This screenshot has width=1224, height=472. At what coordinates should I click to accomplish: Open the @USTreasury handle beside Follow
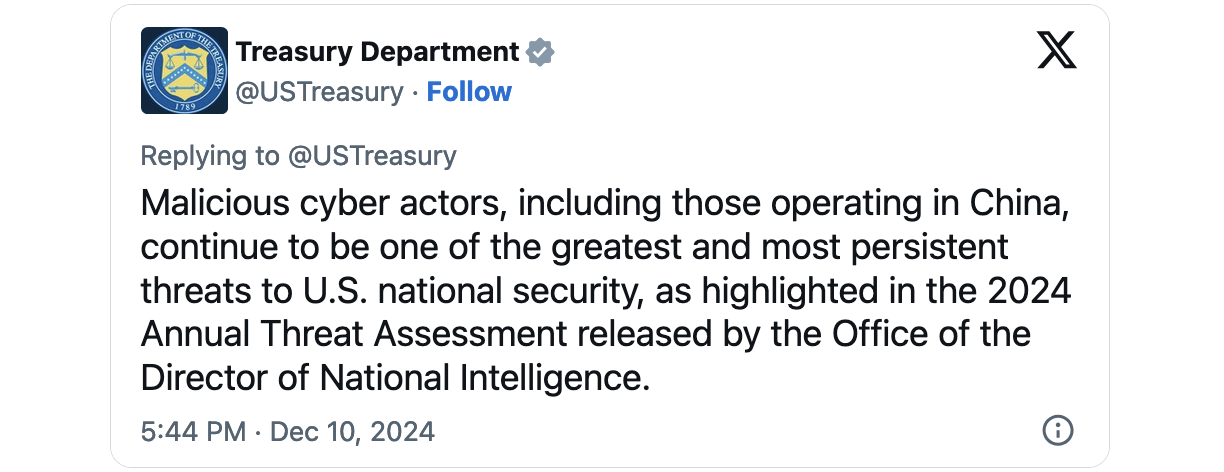click(x=319, y=92)
